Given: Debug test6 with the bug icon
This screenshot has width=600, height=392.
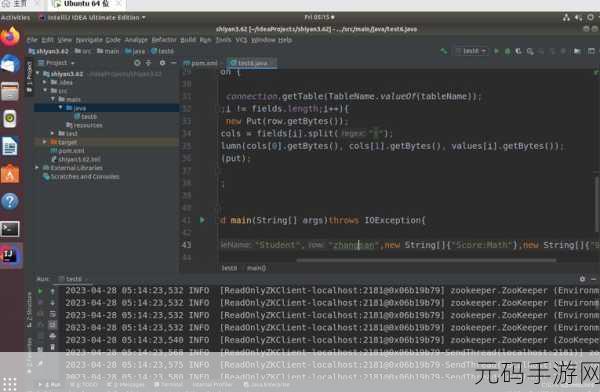Looking at the screenshot, I should click(x=507, y=51).
